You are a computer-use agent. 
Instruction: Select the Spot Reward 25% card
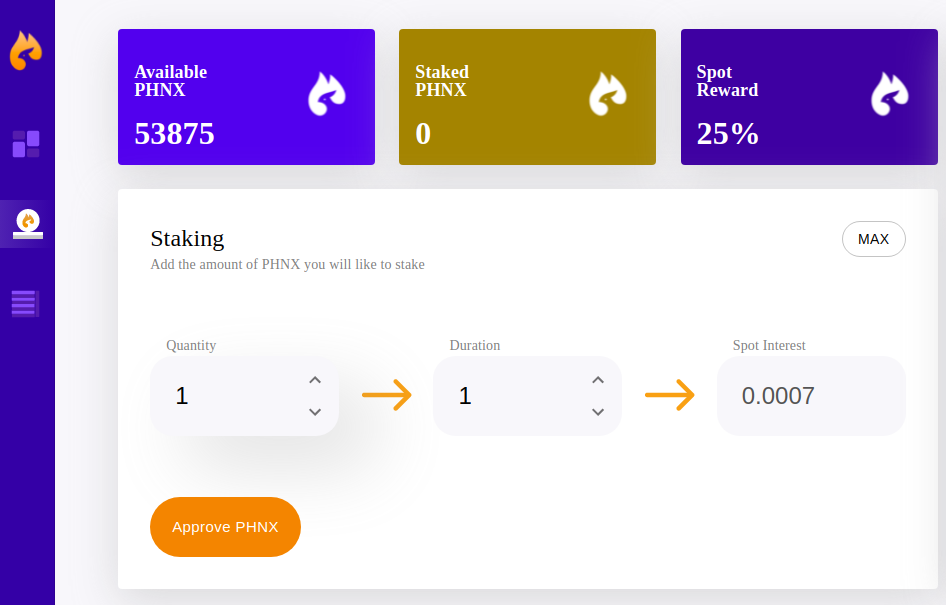click(809, 97)
